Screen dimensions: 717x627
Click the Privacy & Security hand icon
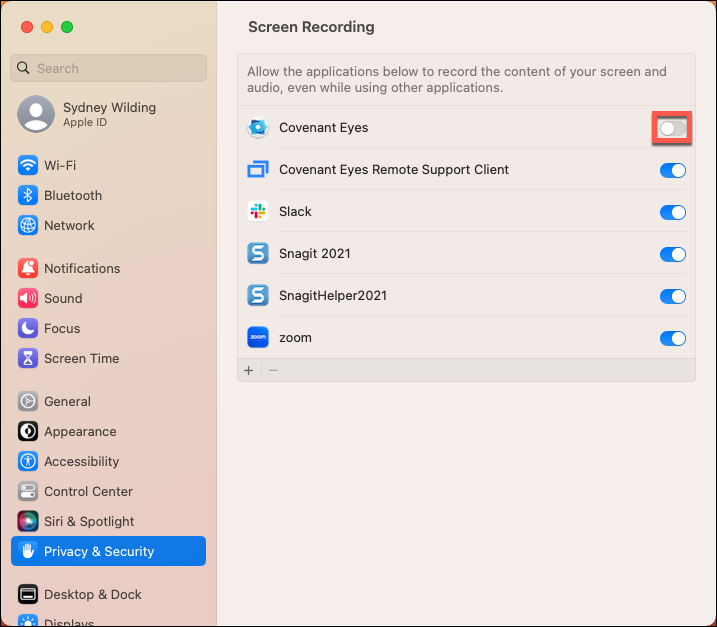[28, 551]
